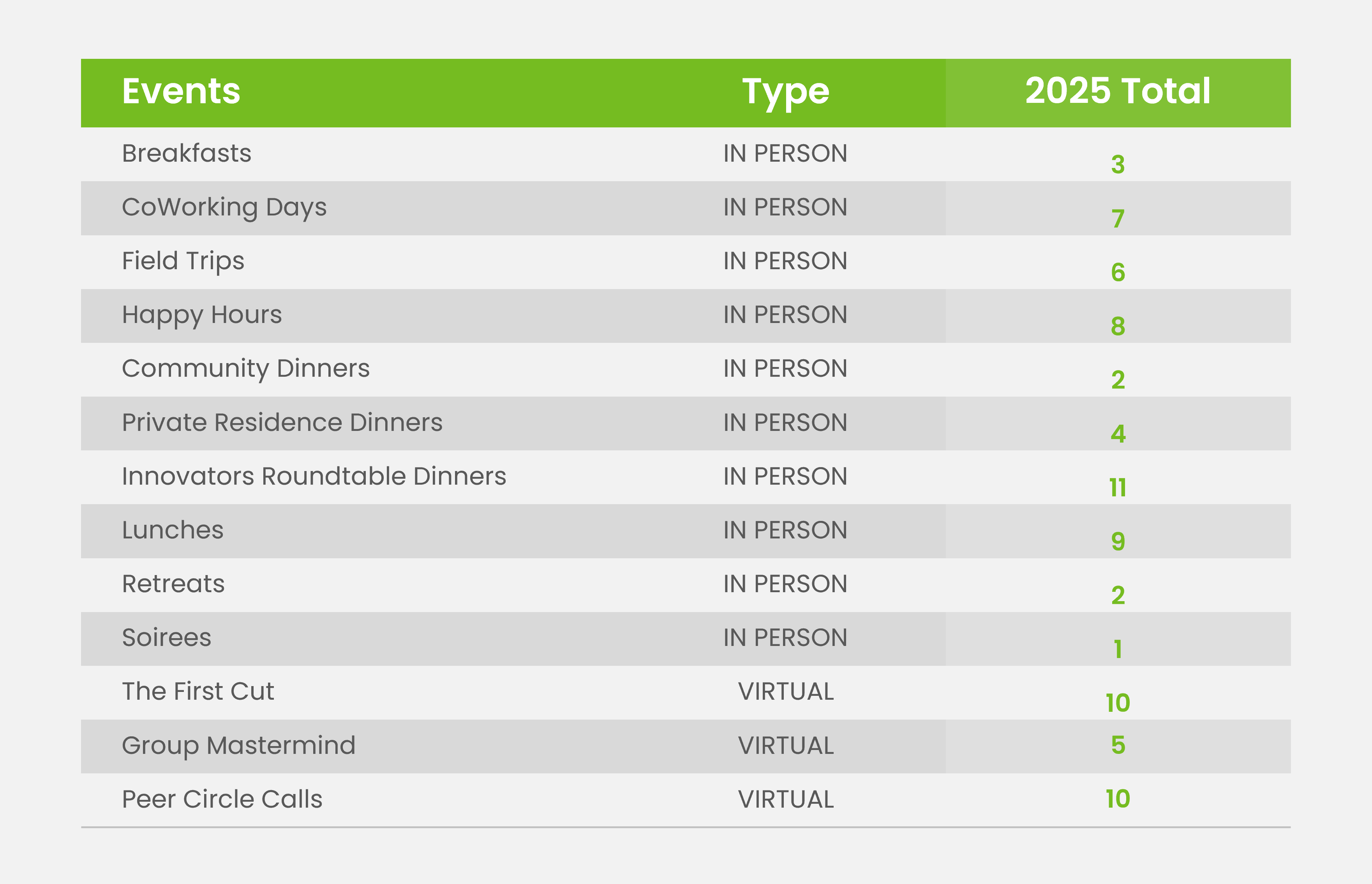Select the CoWorking Days event label
The image size is (1372, 884).
[x=224, y=207]
